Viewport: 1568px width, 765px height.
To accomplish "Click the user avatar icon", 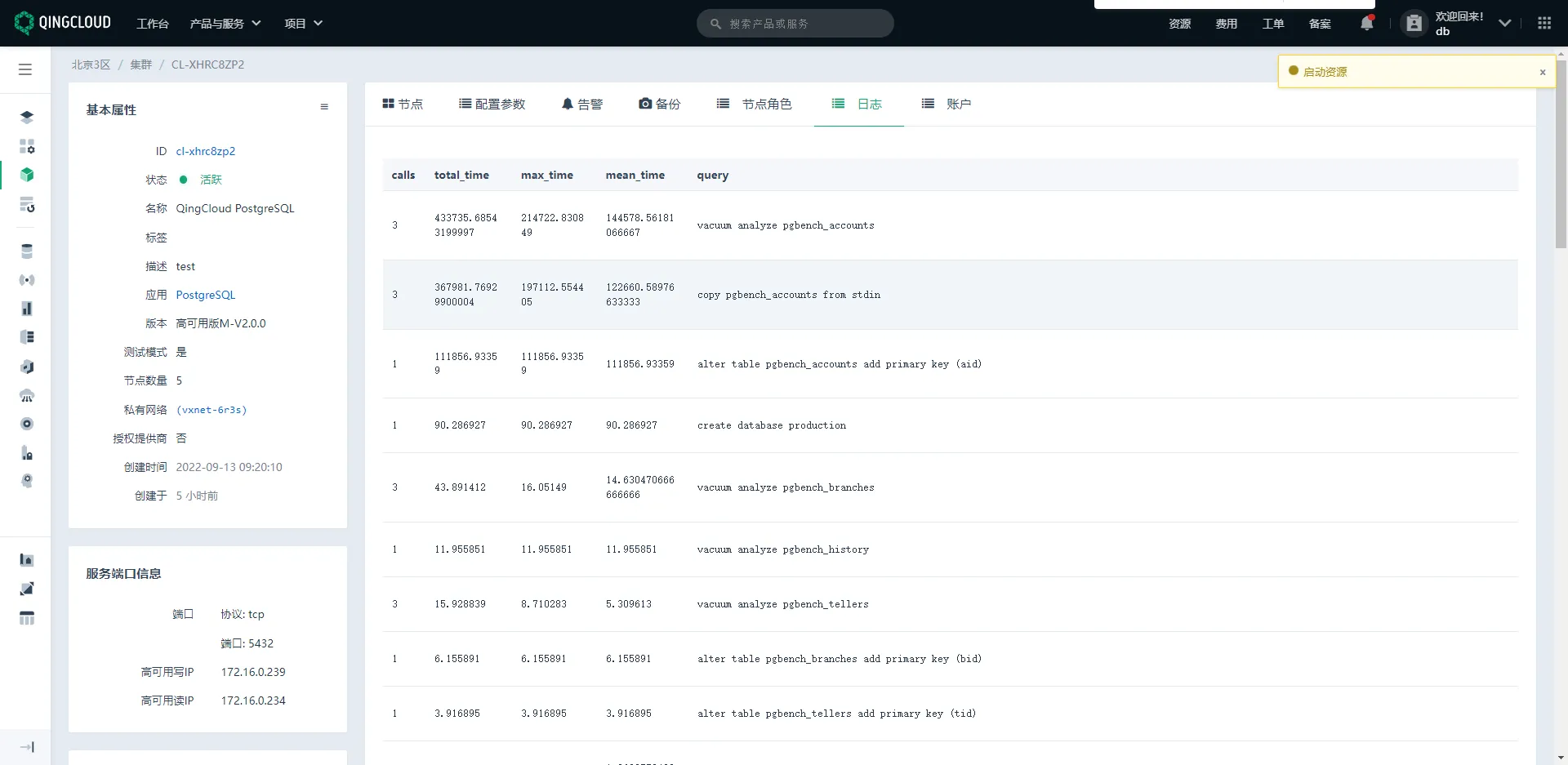I will tap(1414, 24).
